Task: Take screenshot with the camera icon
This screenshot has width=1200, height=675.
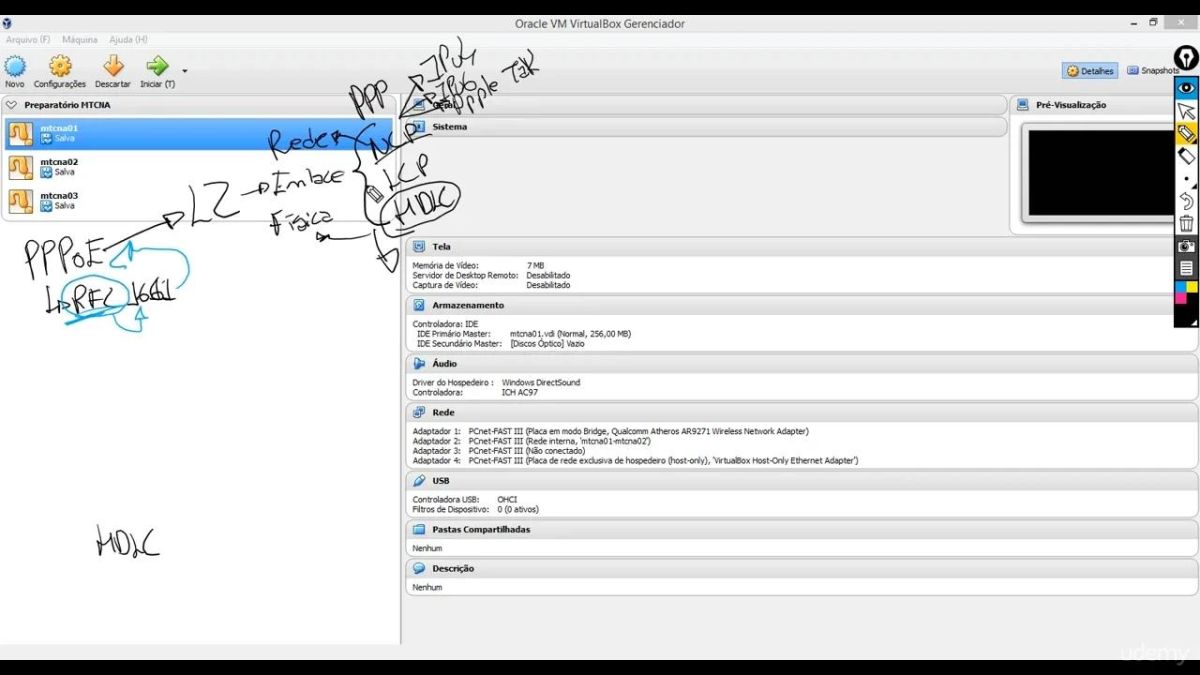Action: point(1186,246)
